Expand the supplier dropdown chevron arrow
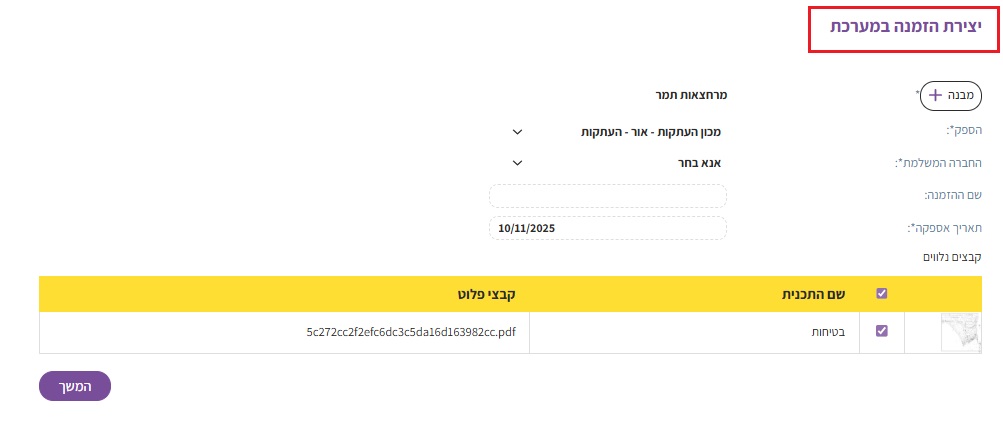Viewport: 1003px width, 424px height. coord(517,131)
